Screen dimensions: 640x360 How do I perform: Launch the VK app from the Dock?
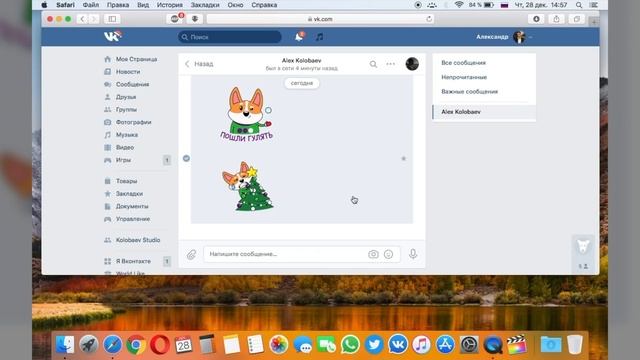click(398, 345)
